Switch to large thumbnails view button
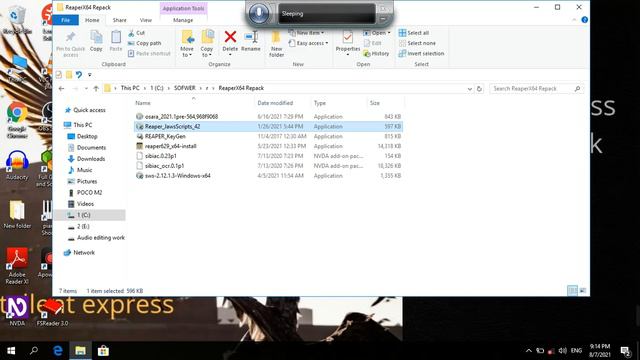This screenshot has height=360, width=640. [582, 290]
